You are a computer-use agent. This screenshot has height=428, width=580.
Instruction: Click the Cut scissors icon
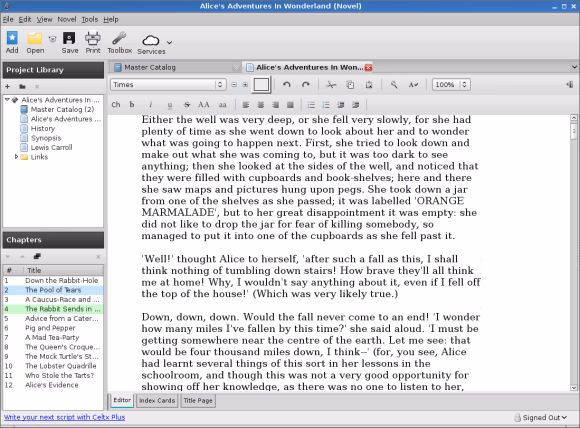coord(331,85)
